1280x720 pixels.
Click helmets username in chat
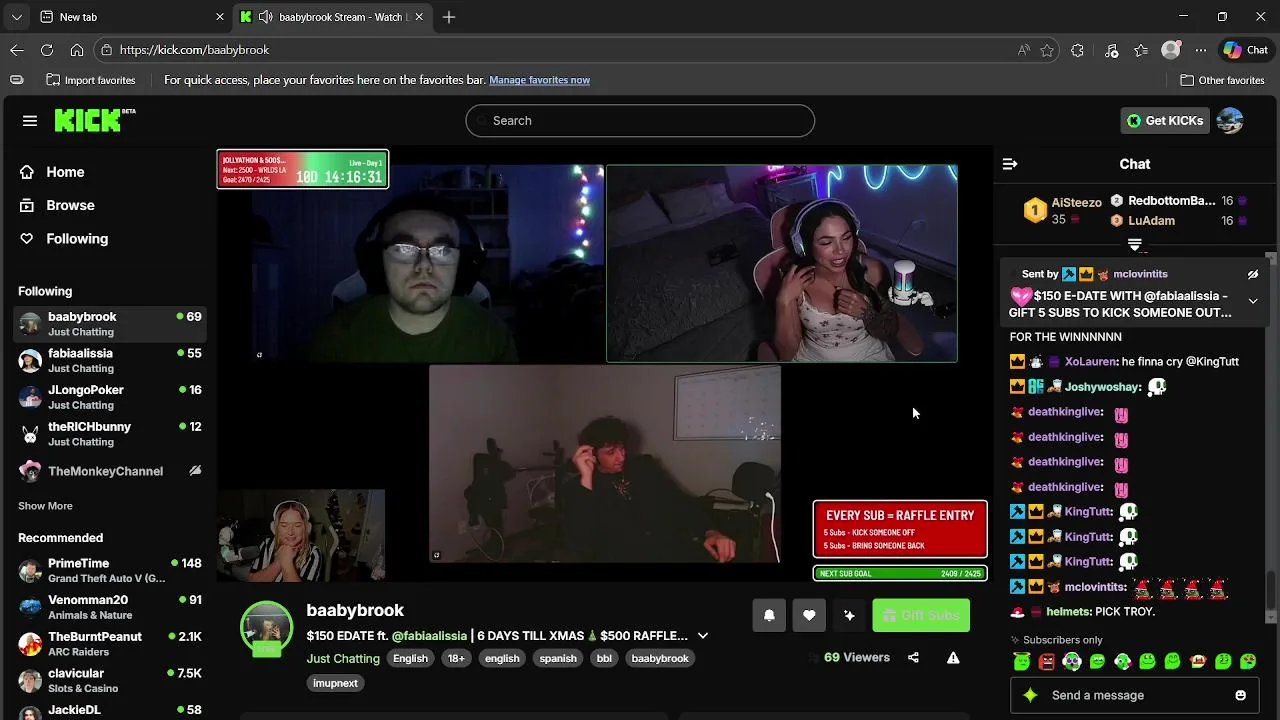coord(1069,612)
